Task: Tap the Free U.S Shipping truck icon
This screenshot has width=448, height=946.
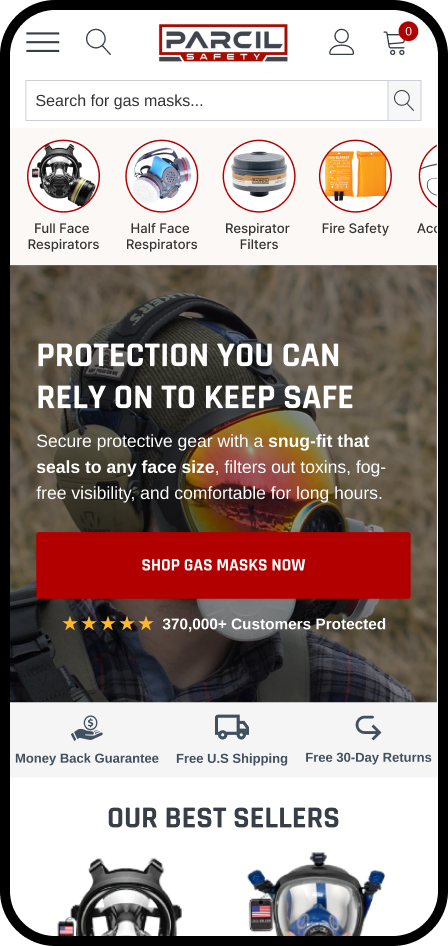Action: pos(232,727)
